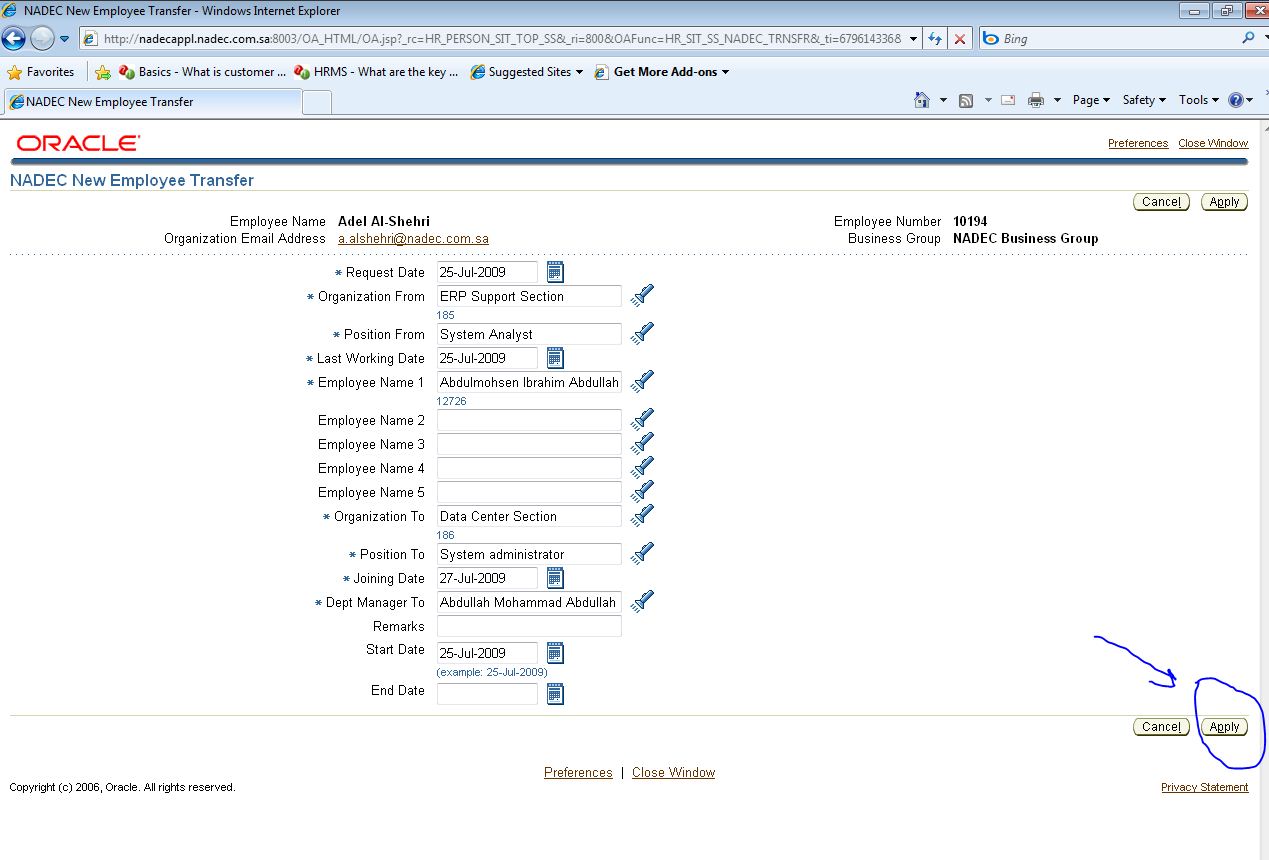Viewport: 1269px width, 860px height.
Task: Open the Page menu
Action: click(1091, 100)
